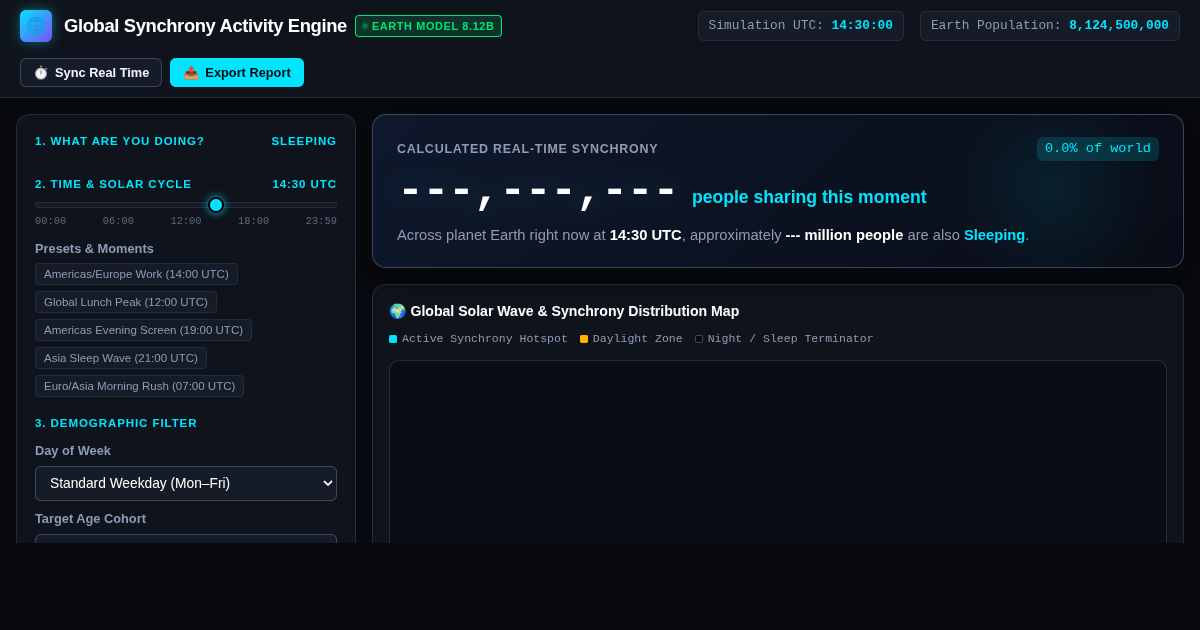Click the 23:59 slider tick label
The width and height of the screenshot is (1200, 630).
click(321, 221)
